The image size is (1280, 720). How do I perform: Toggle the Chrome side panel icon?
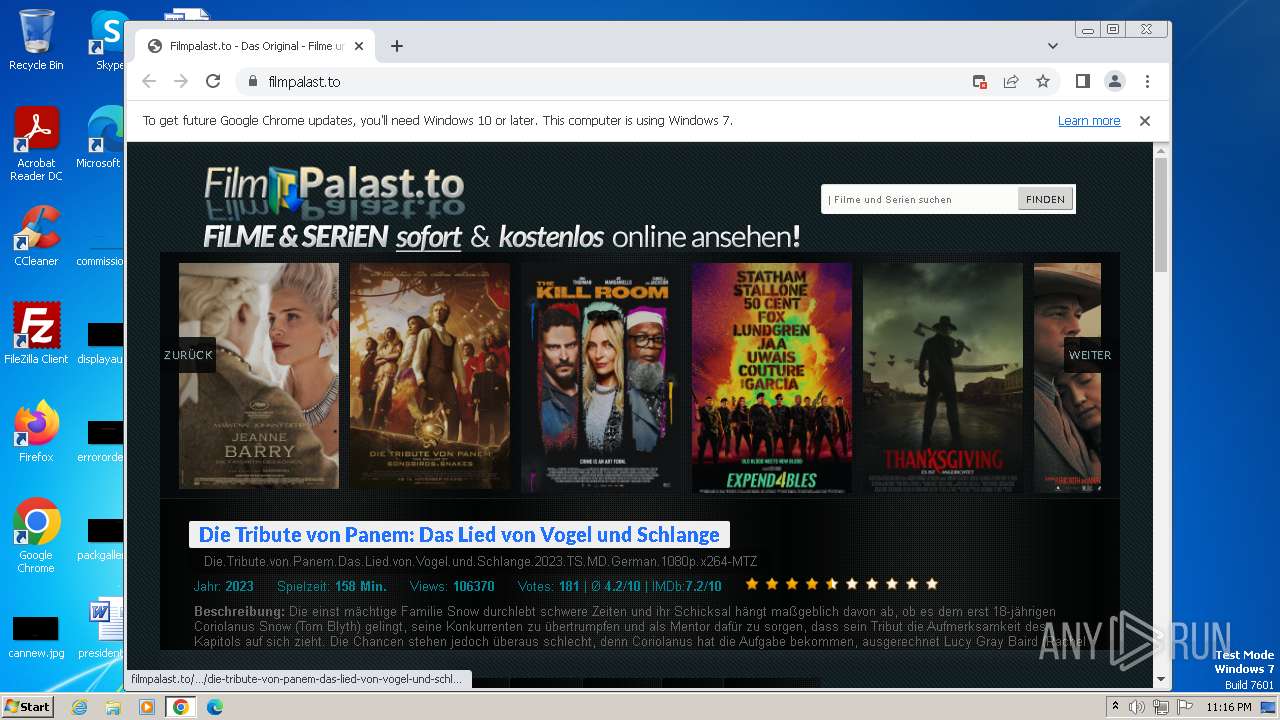[1083, 81]
